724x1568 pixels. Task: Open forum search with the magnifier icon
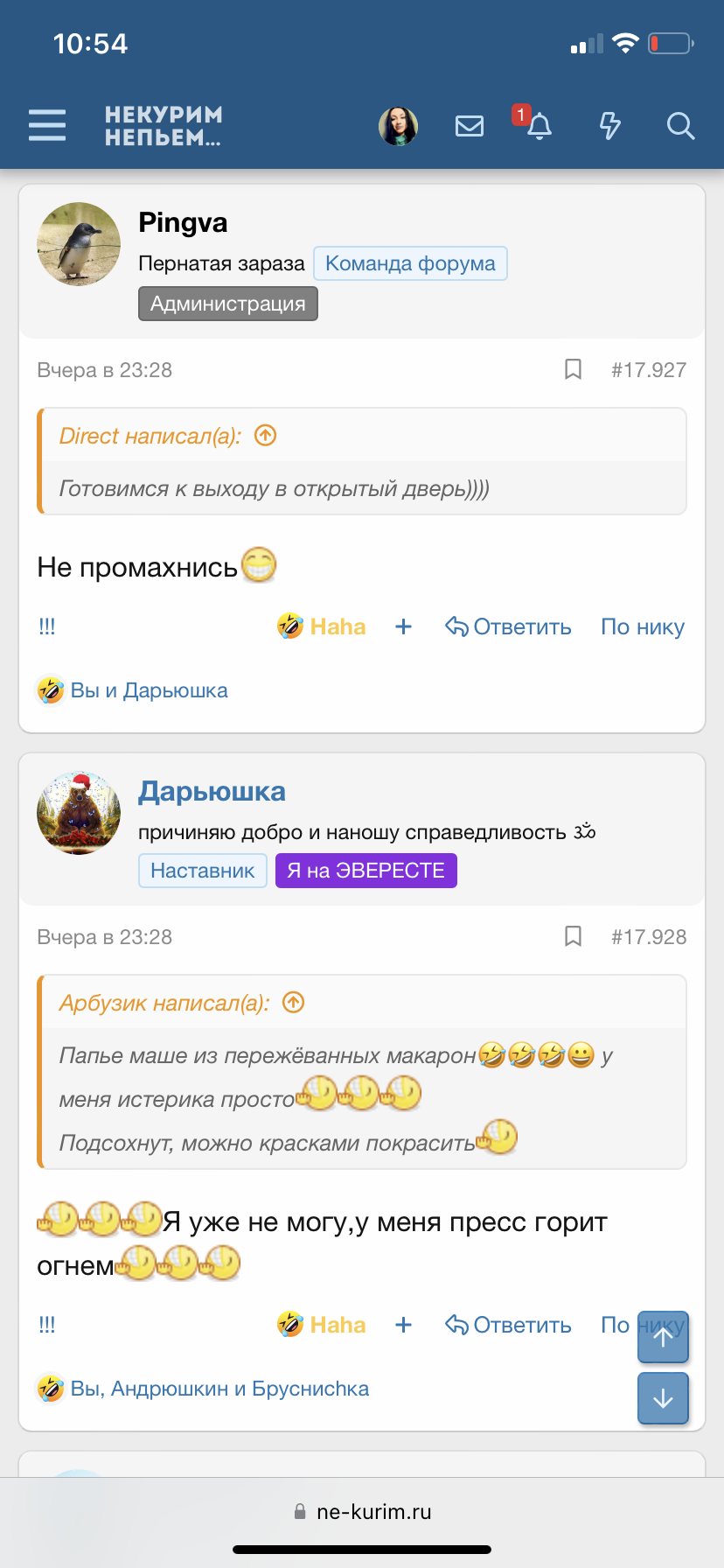[x=679, y=127]
